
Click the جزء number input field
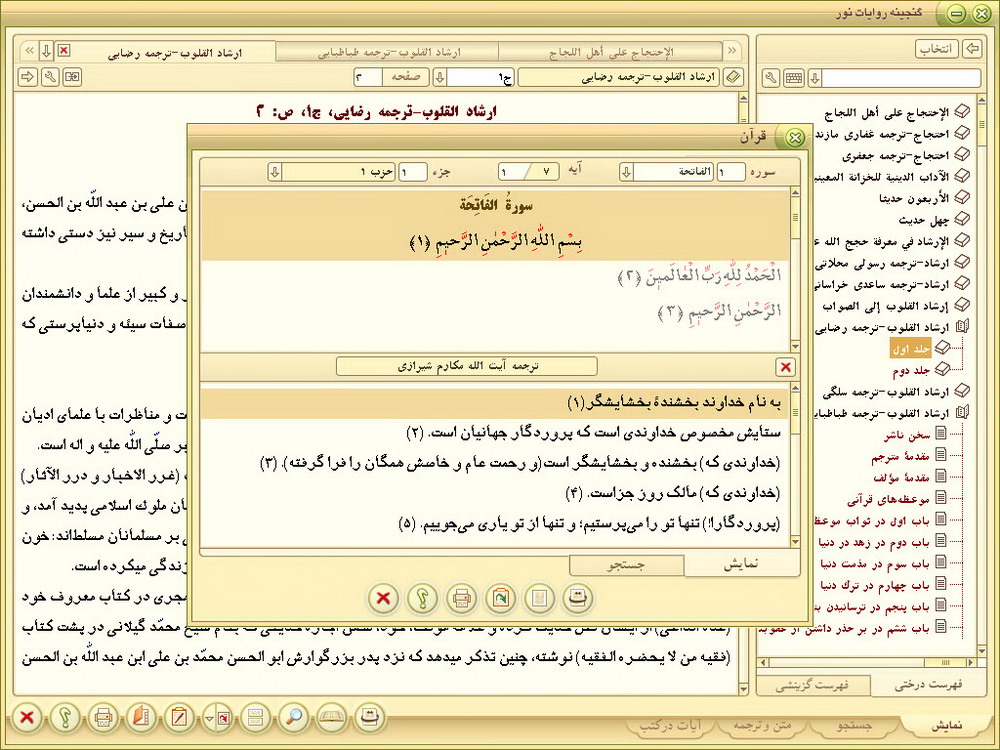click(413, 172)
